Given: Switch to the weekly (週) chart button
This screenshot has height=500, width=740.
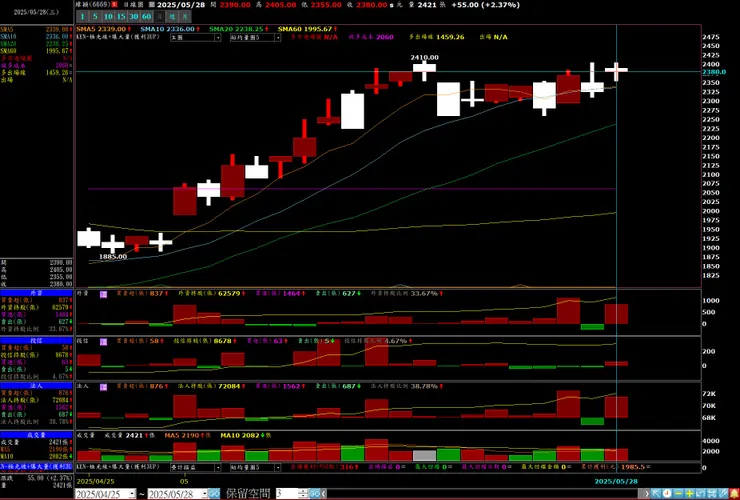Looking at the screenshot, I should [172, 17].
